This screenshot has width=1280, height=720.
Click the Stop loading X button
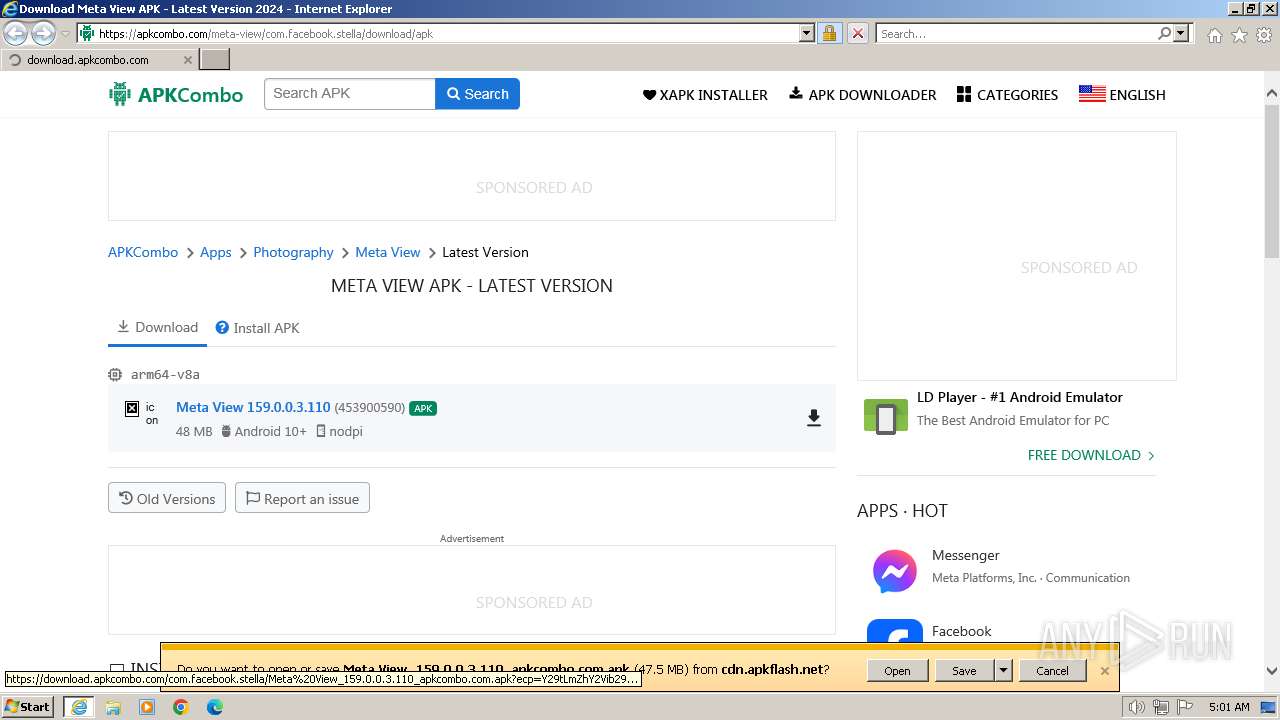[x=857, y=33]
